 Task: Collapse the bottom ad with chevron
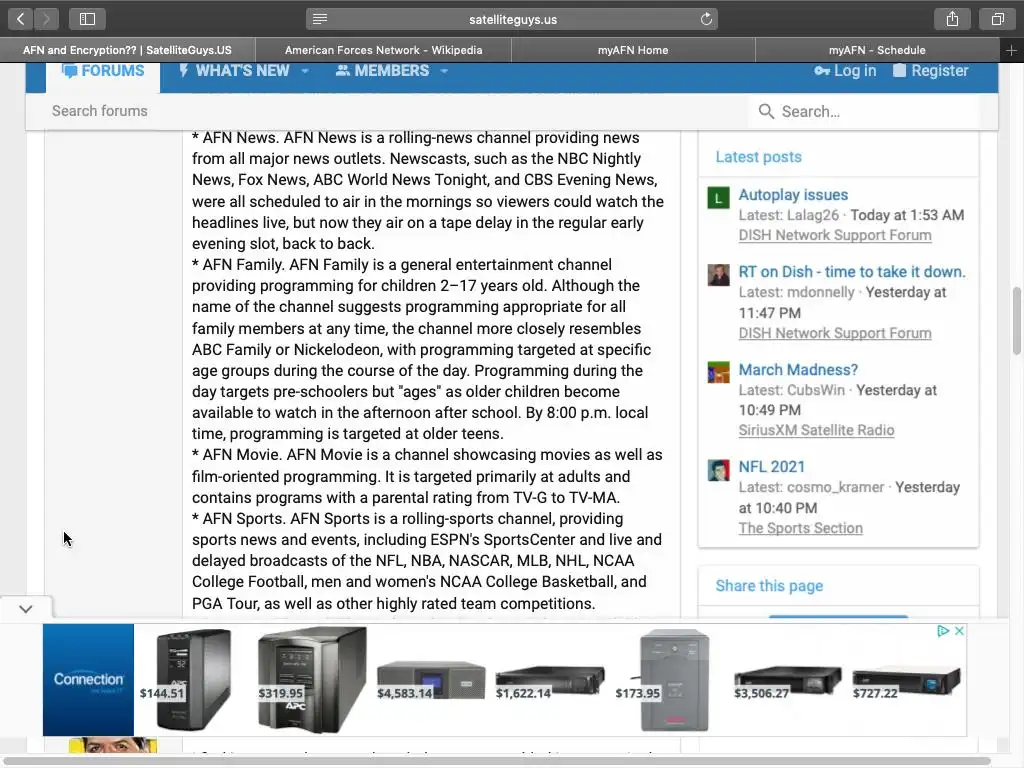pos(25,609)
